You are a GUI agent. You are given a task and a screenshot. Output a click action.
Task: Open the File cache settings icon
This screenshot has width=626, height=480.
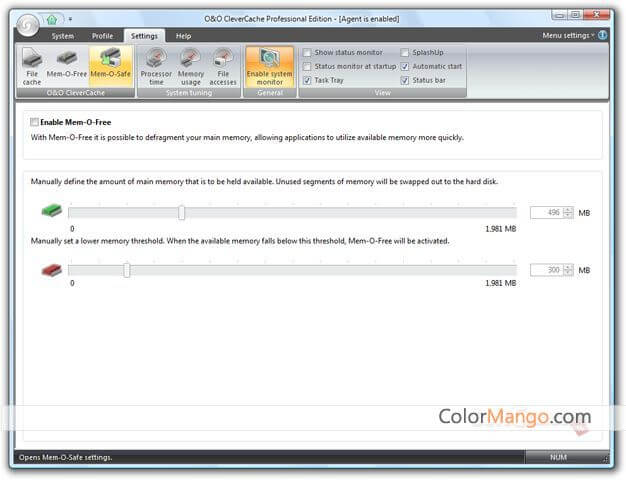click(32, 66)
